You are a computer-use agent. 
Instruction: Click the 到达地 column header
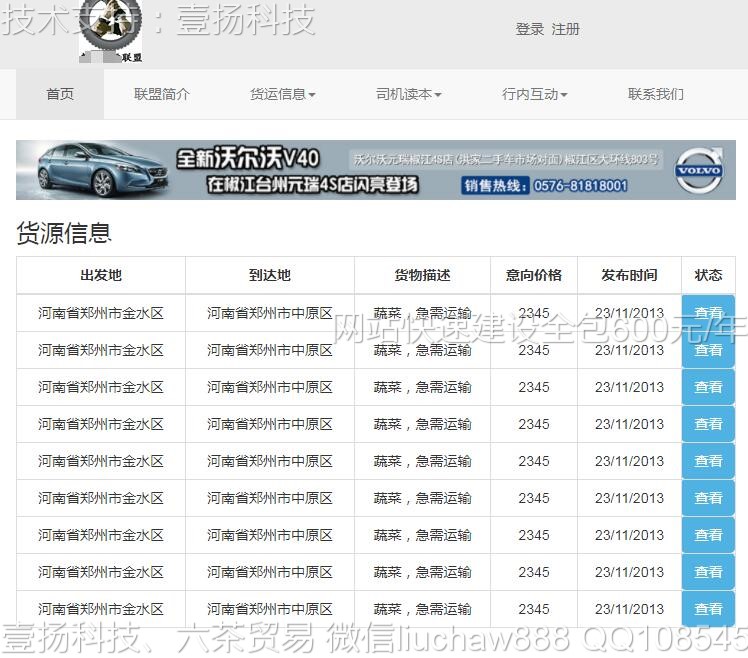(x=270, y=275)
